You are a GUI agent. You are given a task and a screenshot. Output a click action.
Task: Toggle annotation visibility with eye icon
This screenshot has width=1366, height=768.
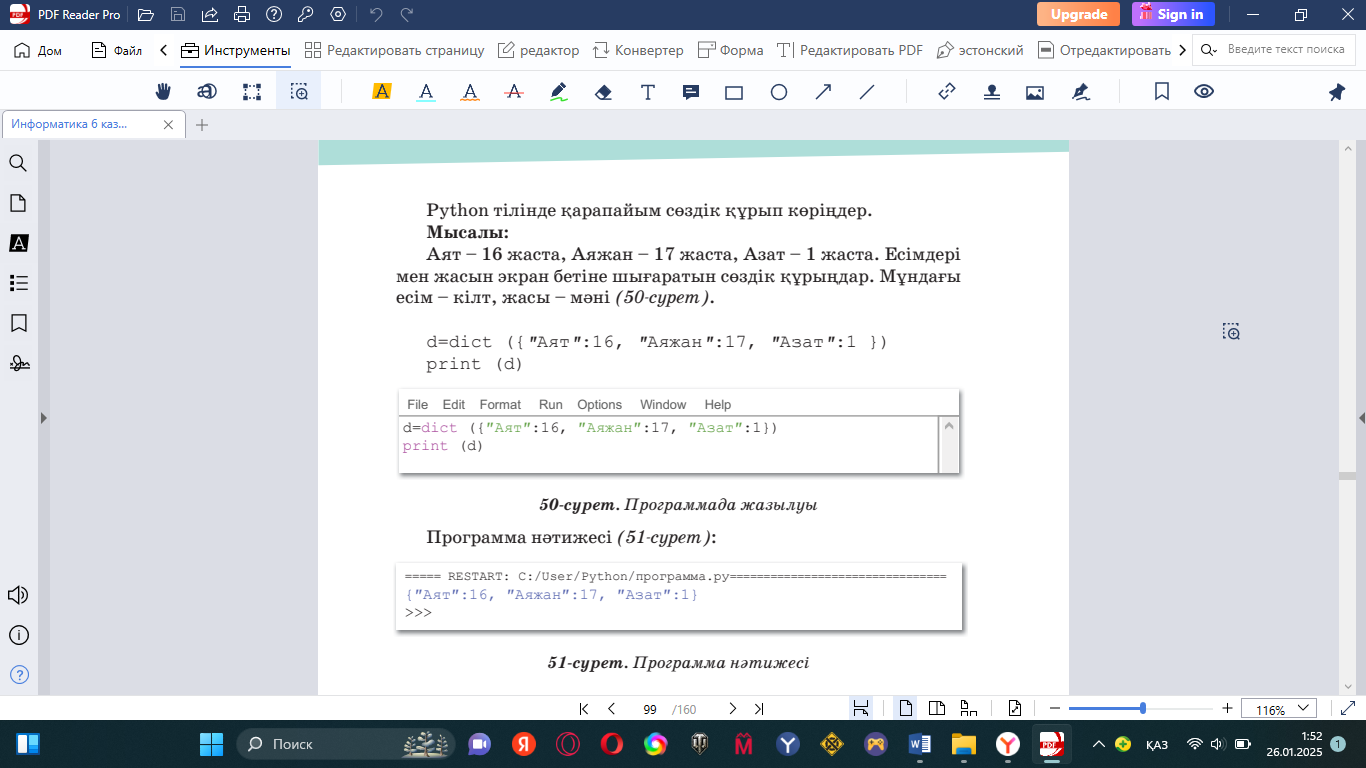(1204, 92)
